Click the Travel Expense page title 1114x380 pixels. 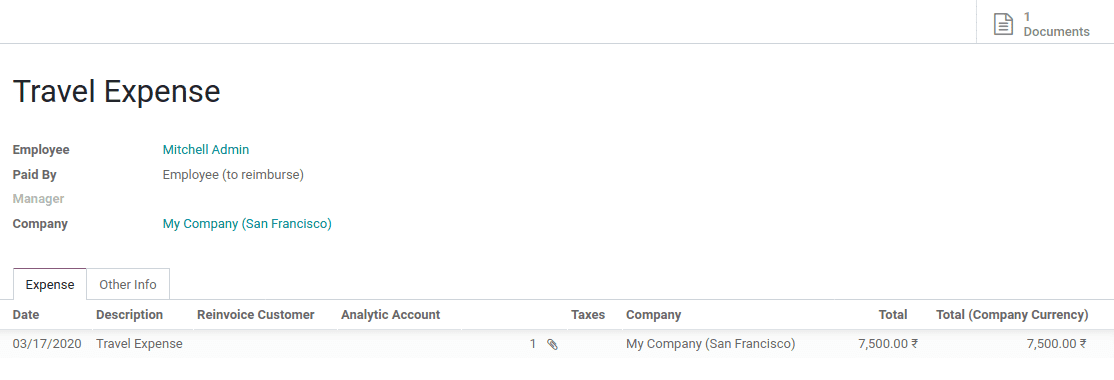[117, 92]
